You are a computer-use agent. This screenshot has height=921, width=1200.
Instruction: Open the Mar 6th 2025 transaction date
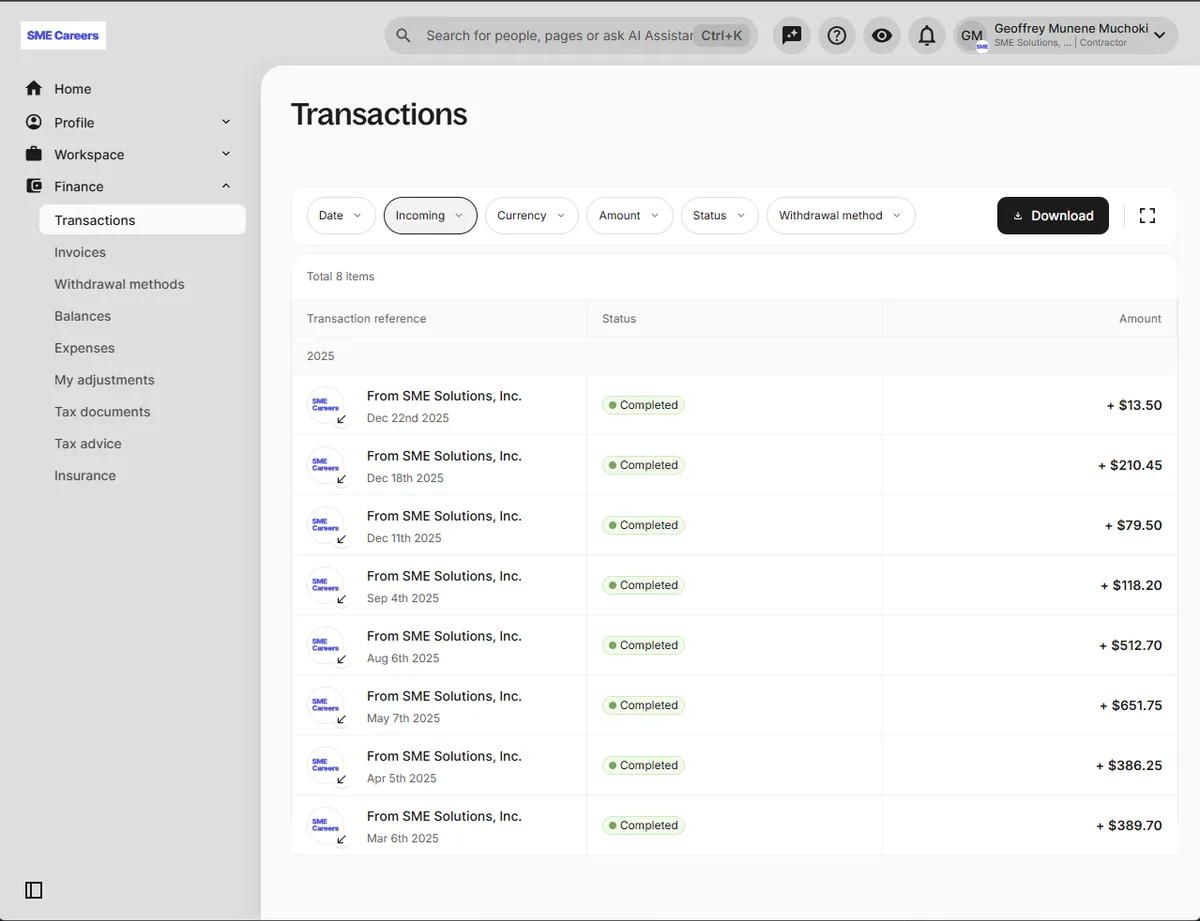pos(403,838)
